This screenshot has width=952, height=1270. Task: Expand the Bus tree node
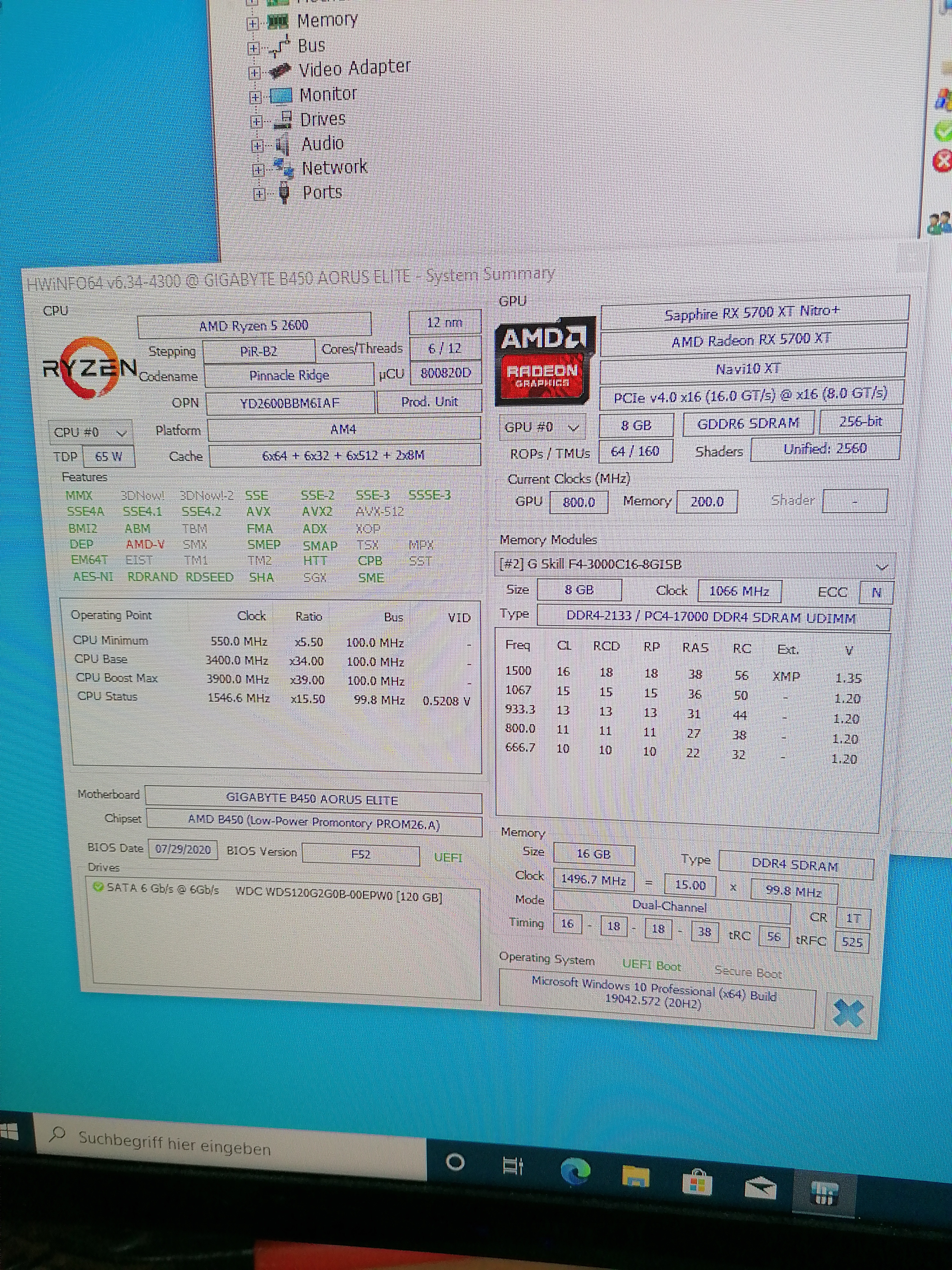254,48
